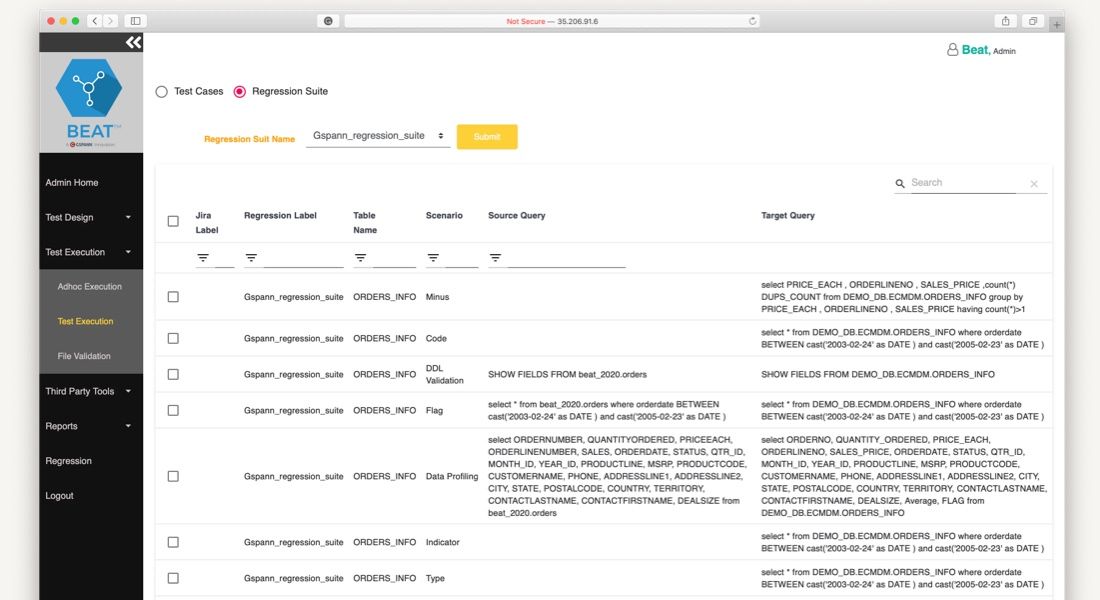Click the search magnifier icon
Image resolution: width=1100 pixels, height=600 pixels.
[900, 183]
